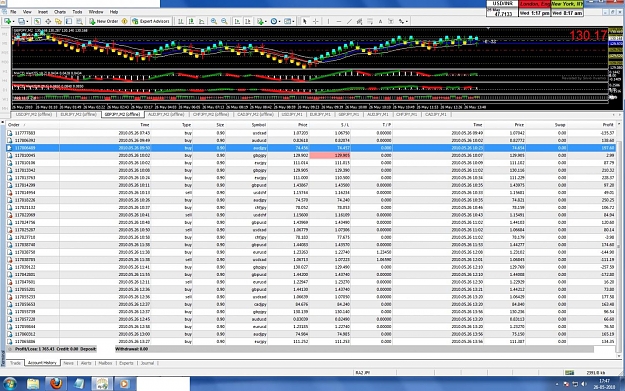625x391 pixels.
Task: Switch to the News terminal tab
Action: 68,363
